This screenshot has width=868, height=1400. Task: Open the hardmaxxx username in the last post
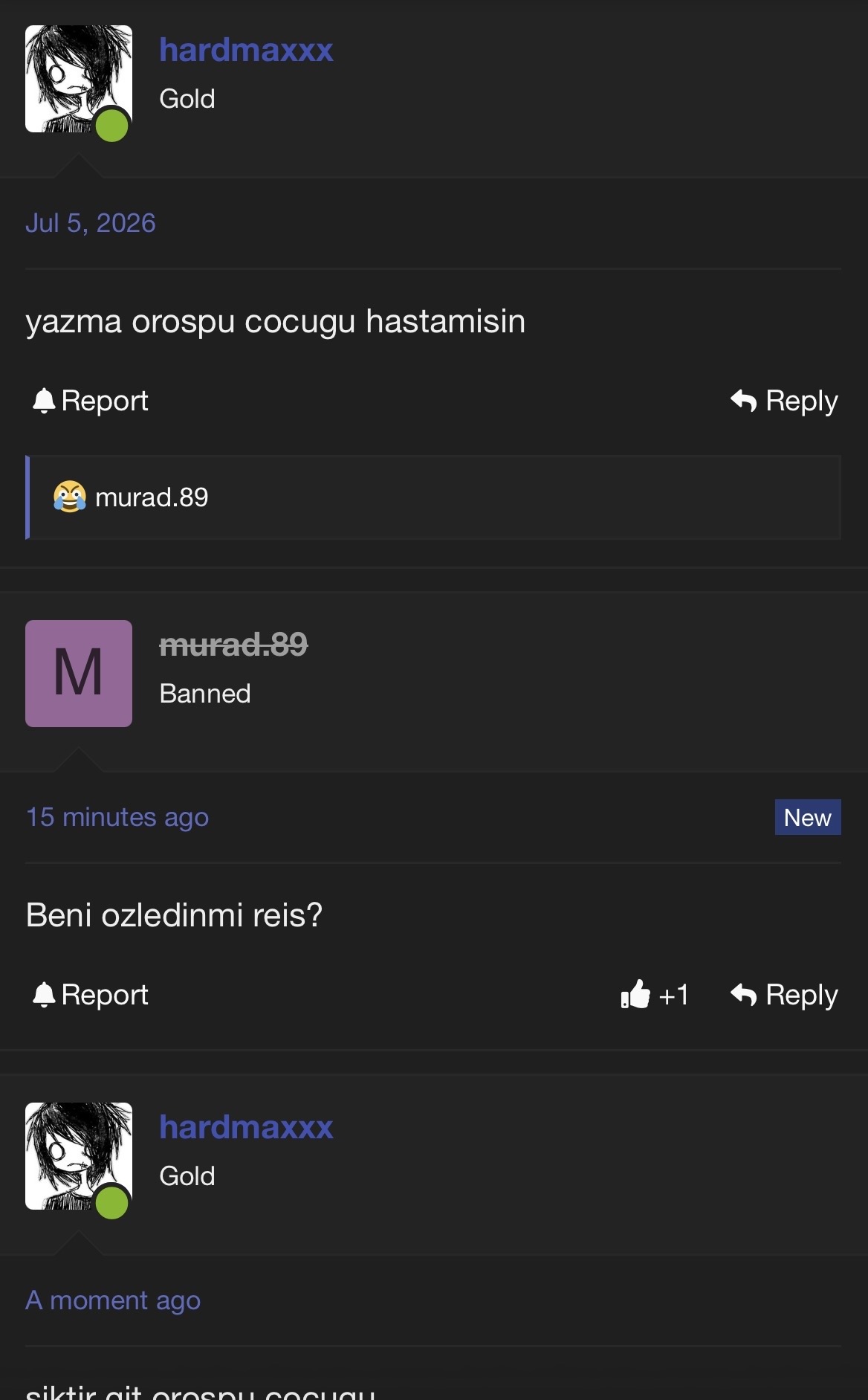246,1127
